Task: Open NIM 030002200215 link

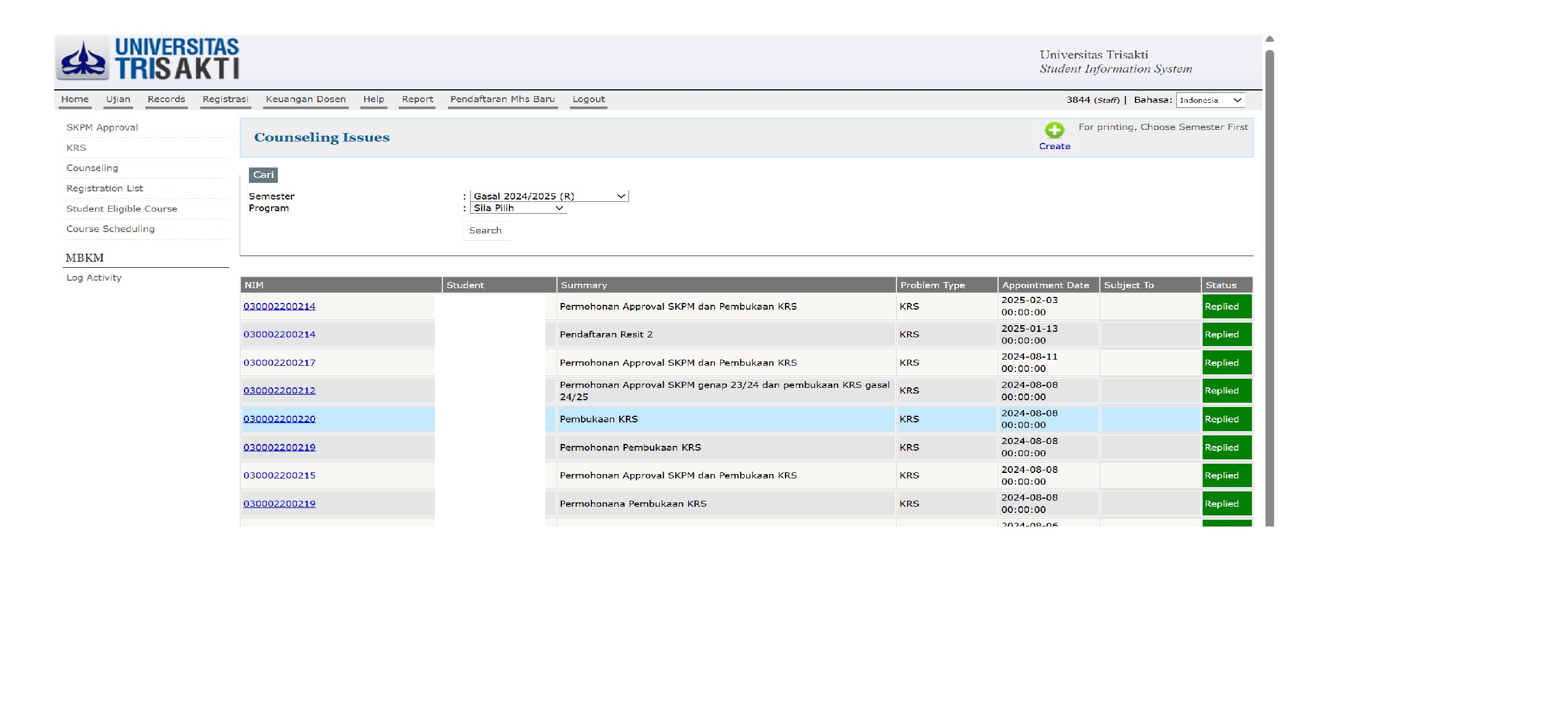Action: (280, 475)
